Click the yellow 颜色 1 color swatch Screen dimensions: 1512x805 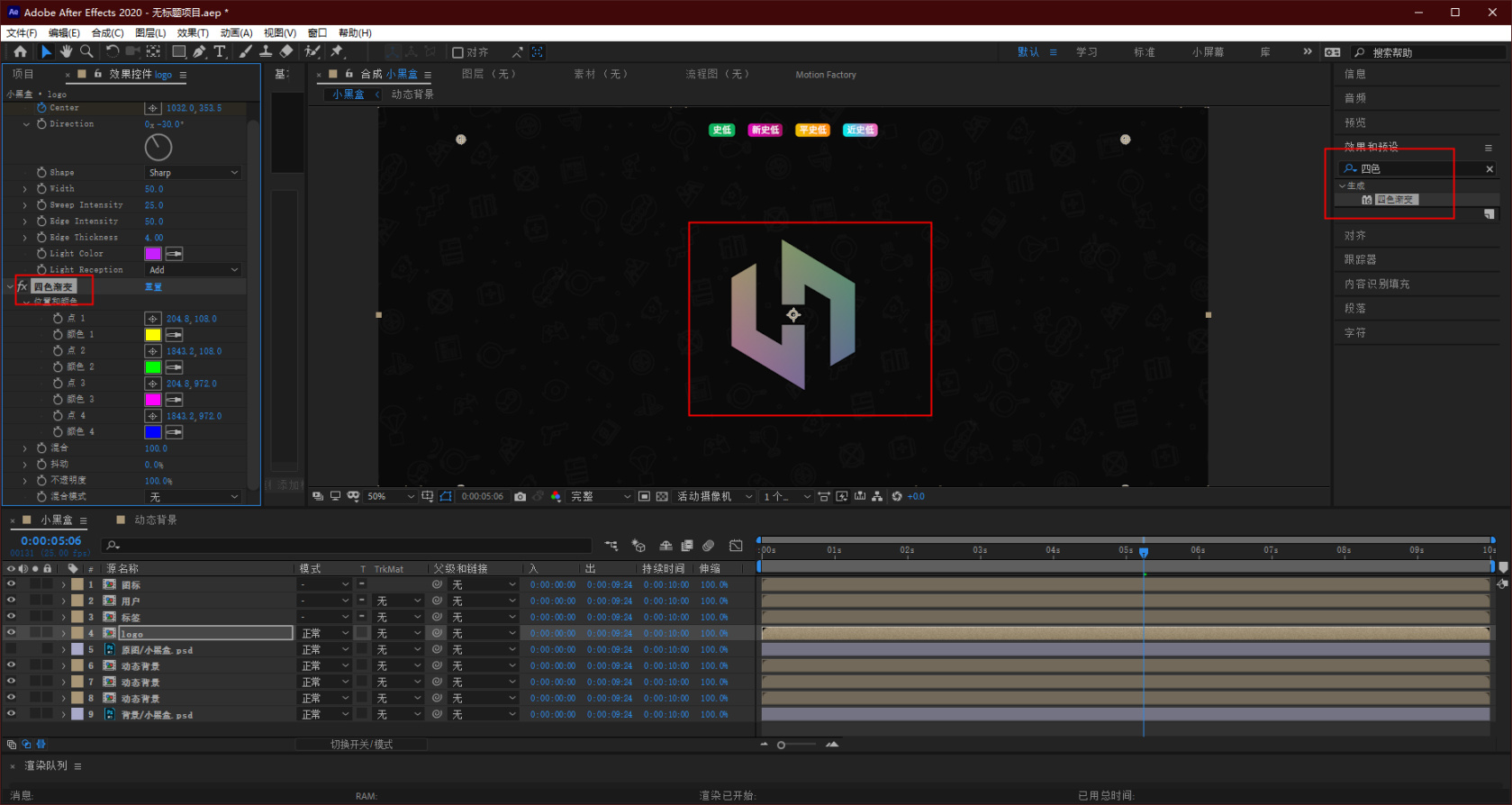coord(153,335)
